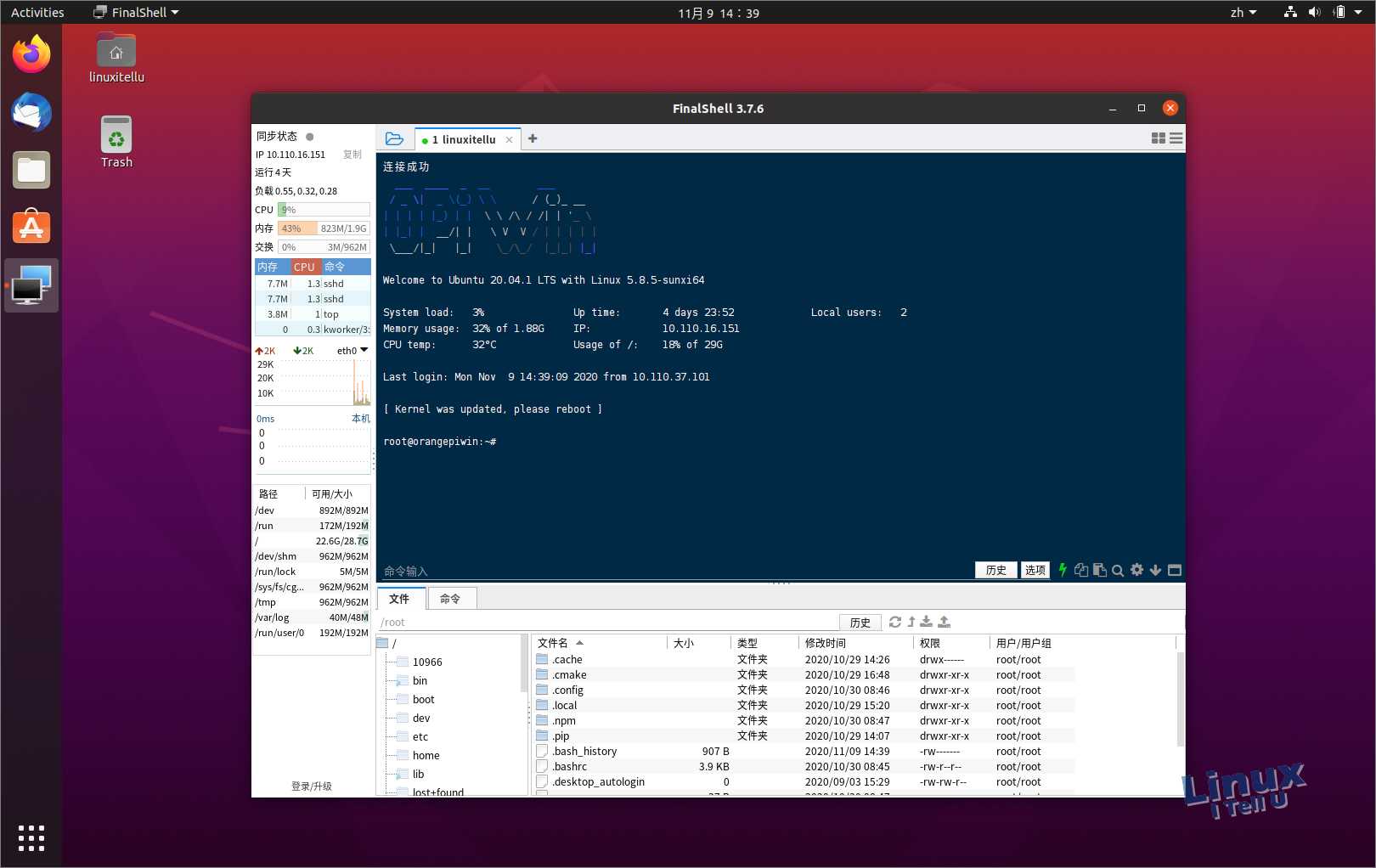The width and height of the screenshot is (1376, 868).
Task: Open terminal settings gear icon
Action: point(1136,570)
